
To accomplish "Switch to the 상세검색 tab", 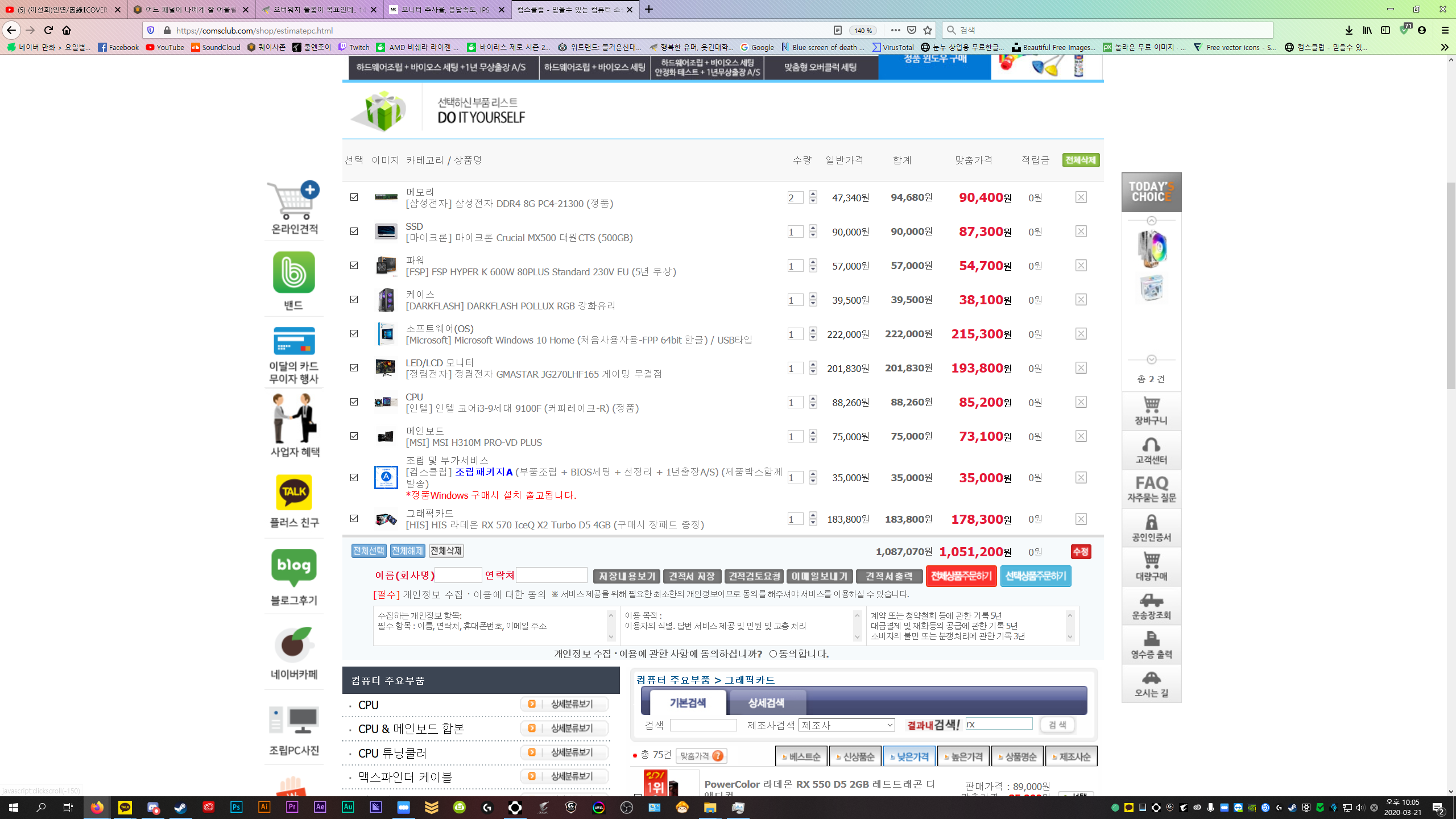I will pos(766,703).
